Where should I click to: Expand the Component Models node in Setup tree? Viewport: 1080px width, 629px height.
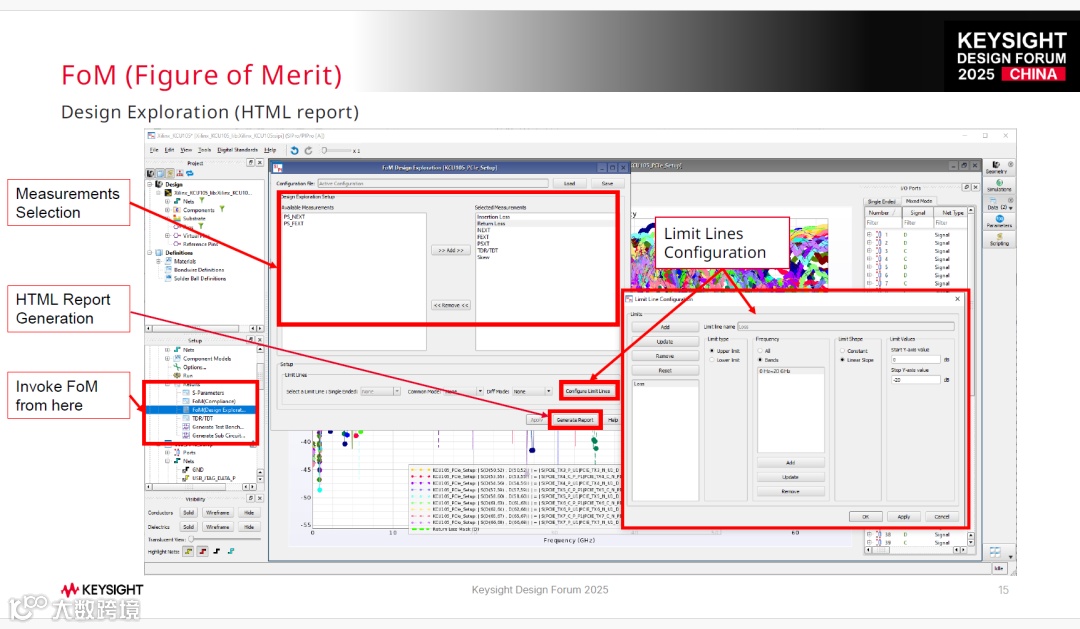coord(167,358)
